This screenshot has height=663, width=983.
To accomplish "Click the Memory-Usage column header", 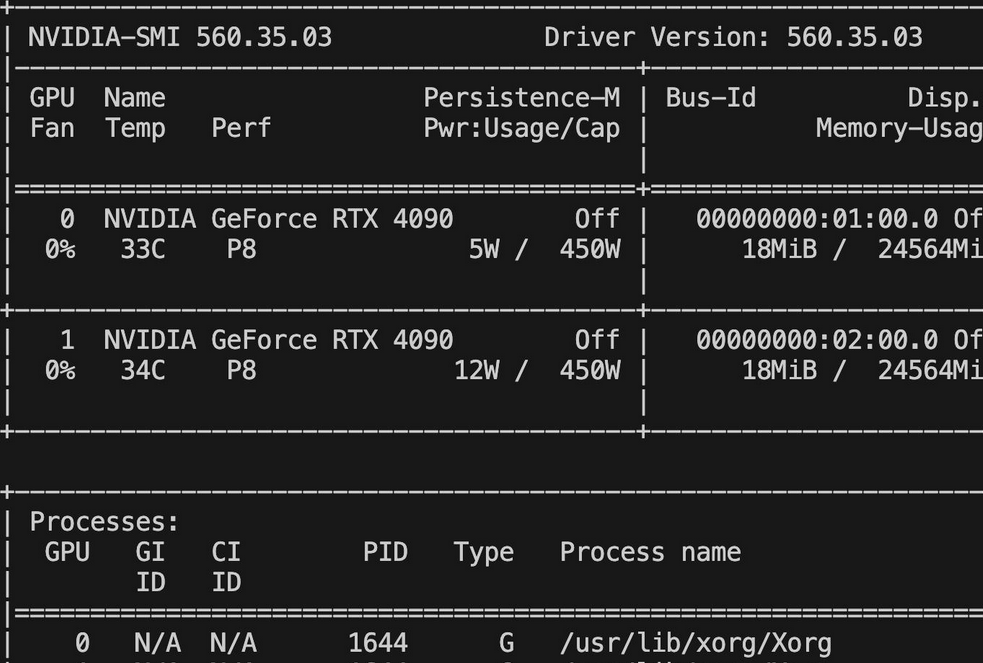I will pos(899,129).
